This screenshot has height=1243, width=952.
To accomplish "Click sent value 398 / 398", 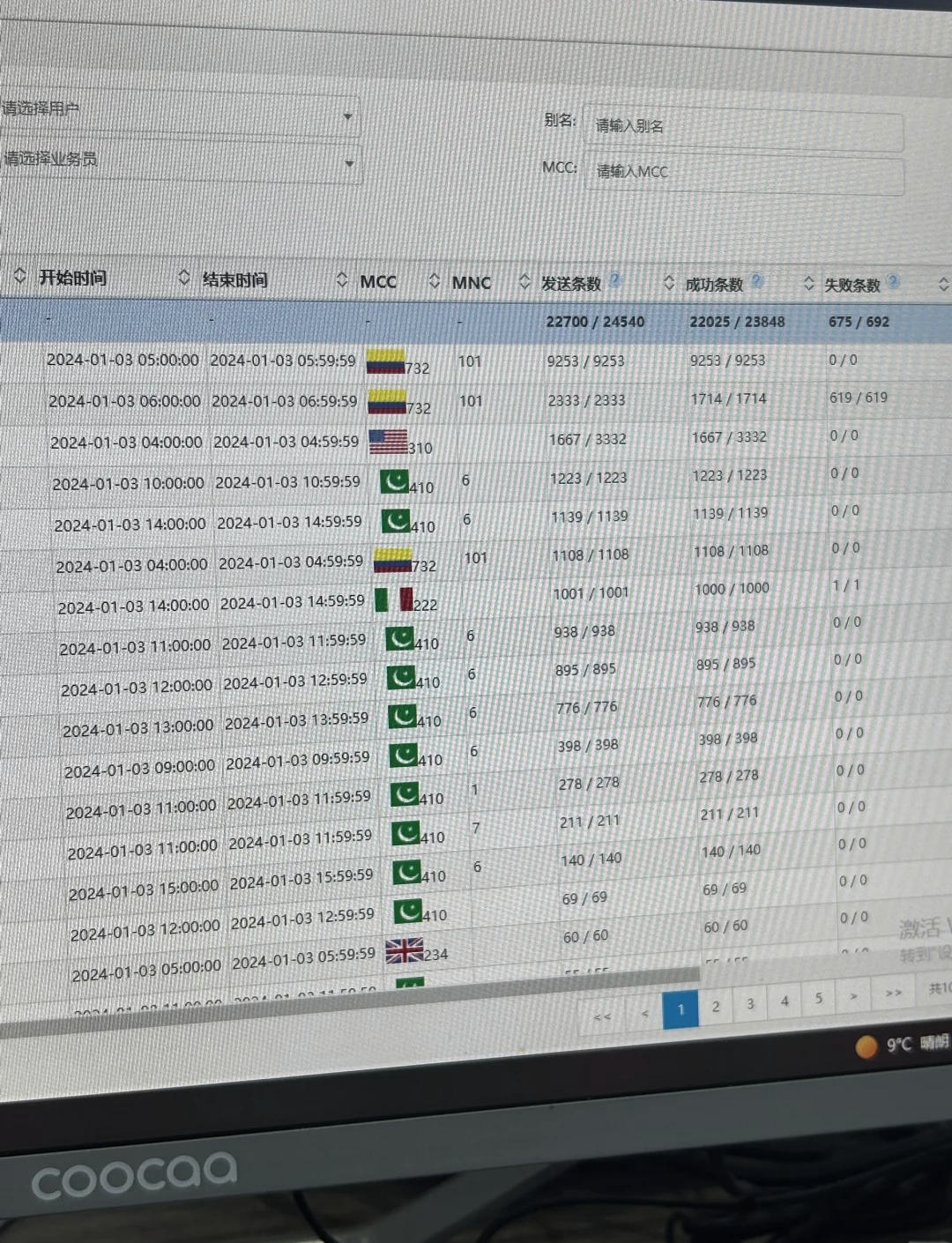I will click(588, 746).
